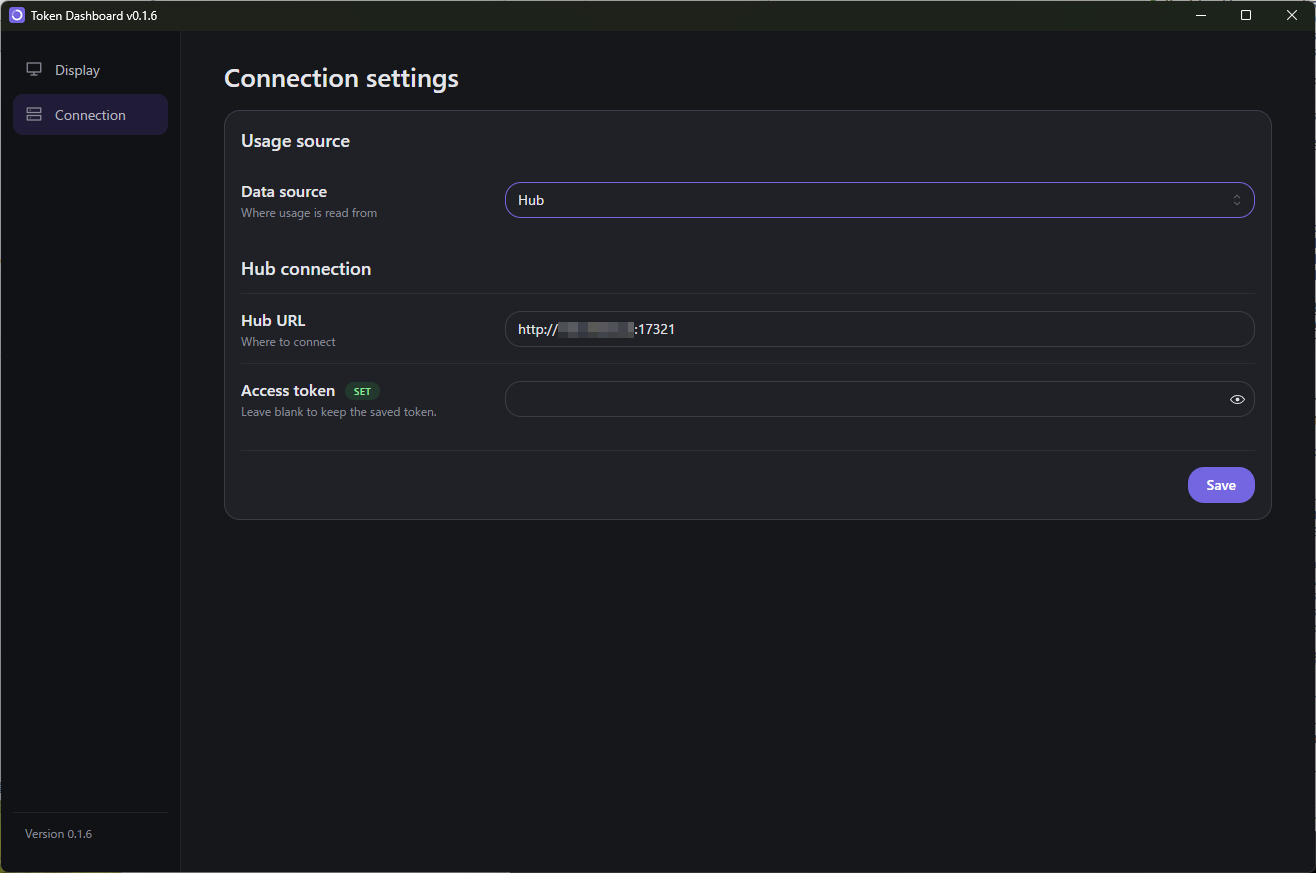This screenshot has height=873, width=1316.
Task: Click 'Leave blank to keep the saved token' hint
Action: click(339, 412)
